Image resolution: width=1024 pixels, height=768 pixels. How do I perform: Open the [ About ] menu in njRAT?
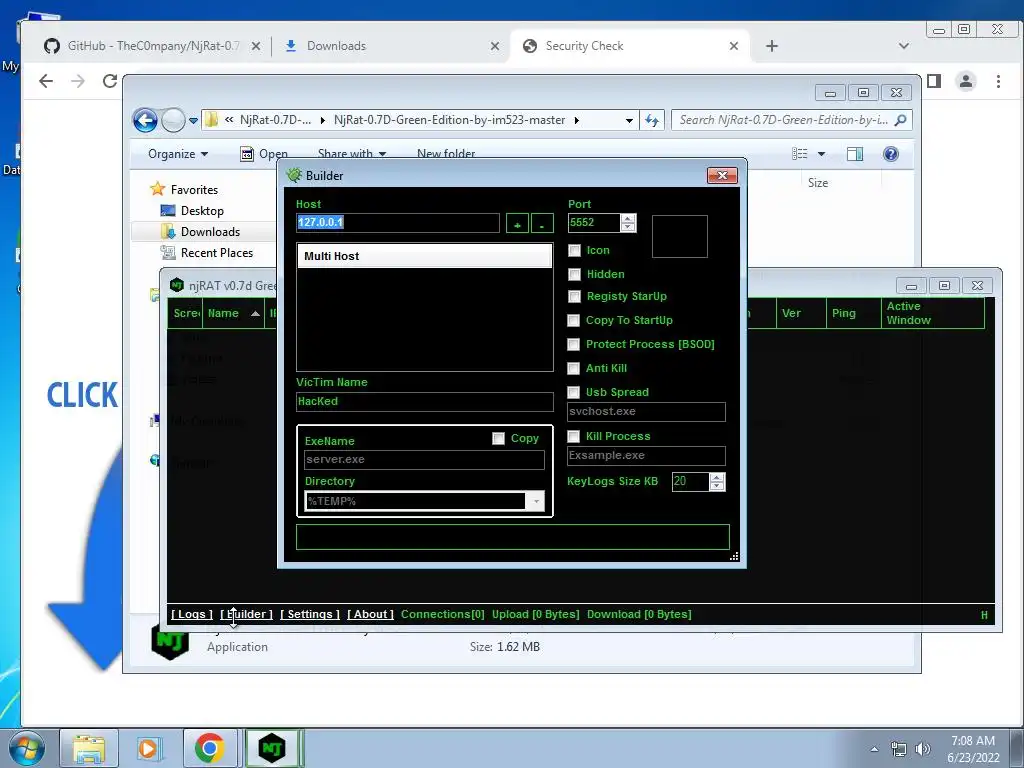pyautogui.click(x=370, y=614)
